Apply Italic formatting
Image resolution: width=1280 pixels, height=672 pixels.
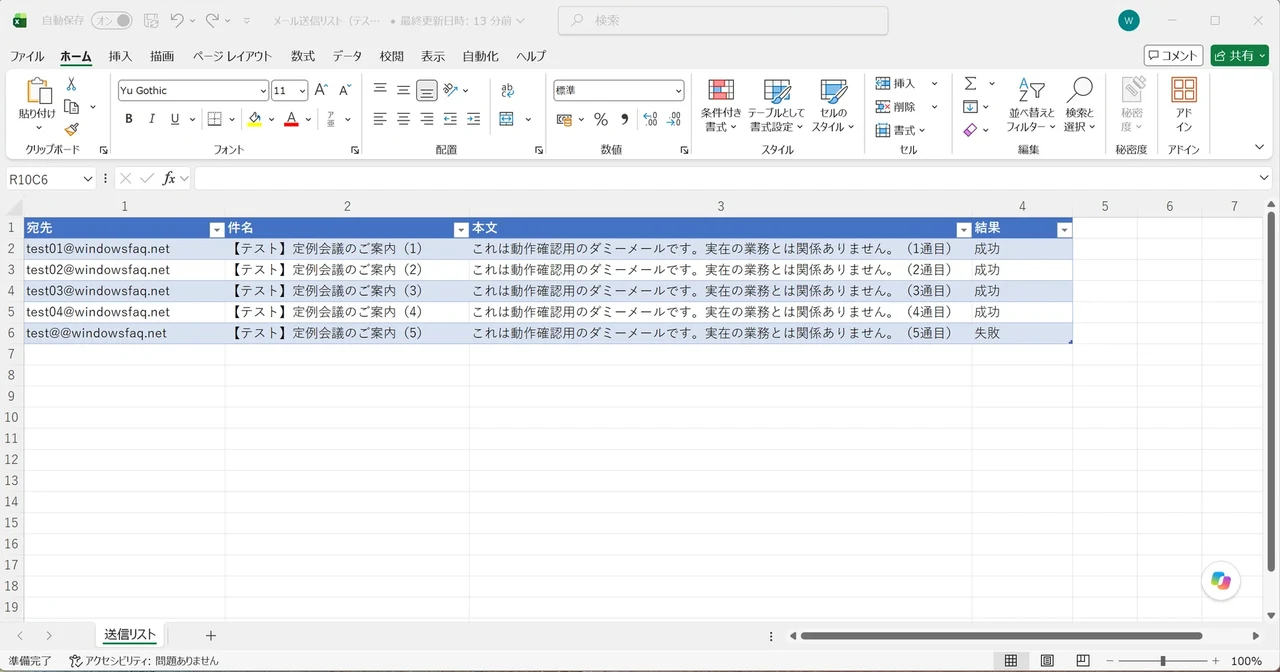point(152,119)
